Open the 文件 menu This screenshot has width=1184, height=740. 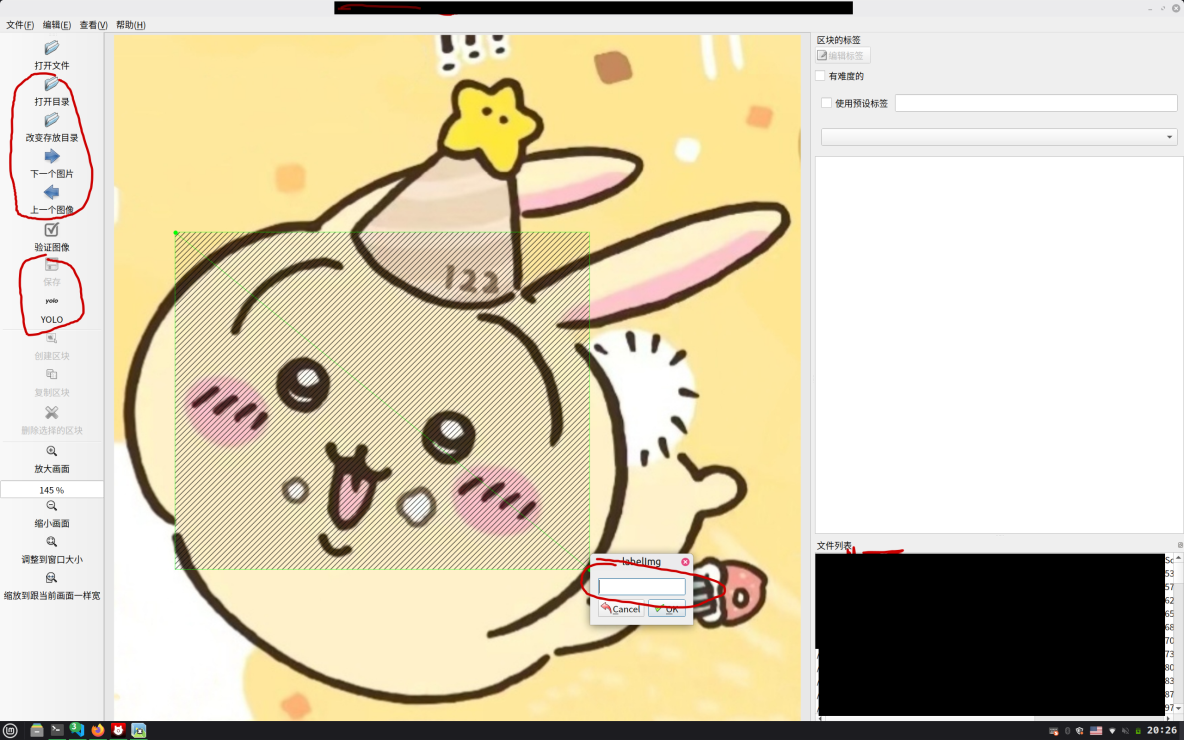tap(18, 24)
